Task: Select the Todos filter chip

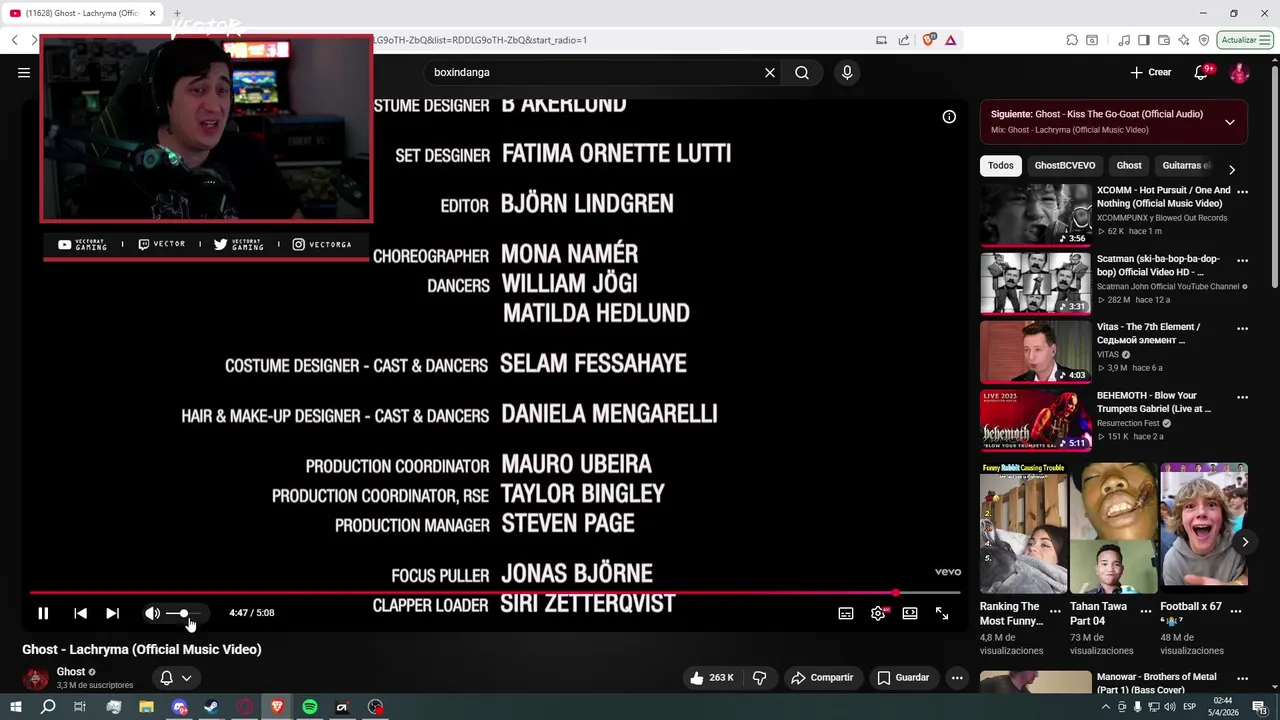Action: [1000, 166]
